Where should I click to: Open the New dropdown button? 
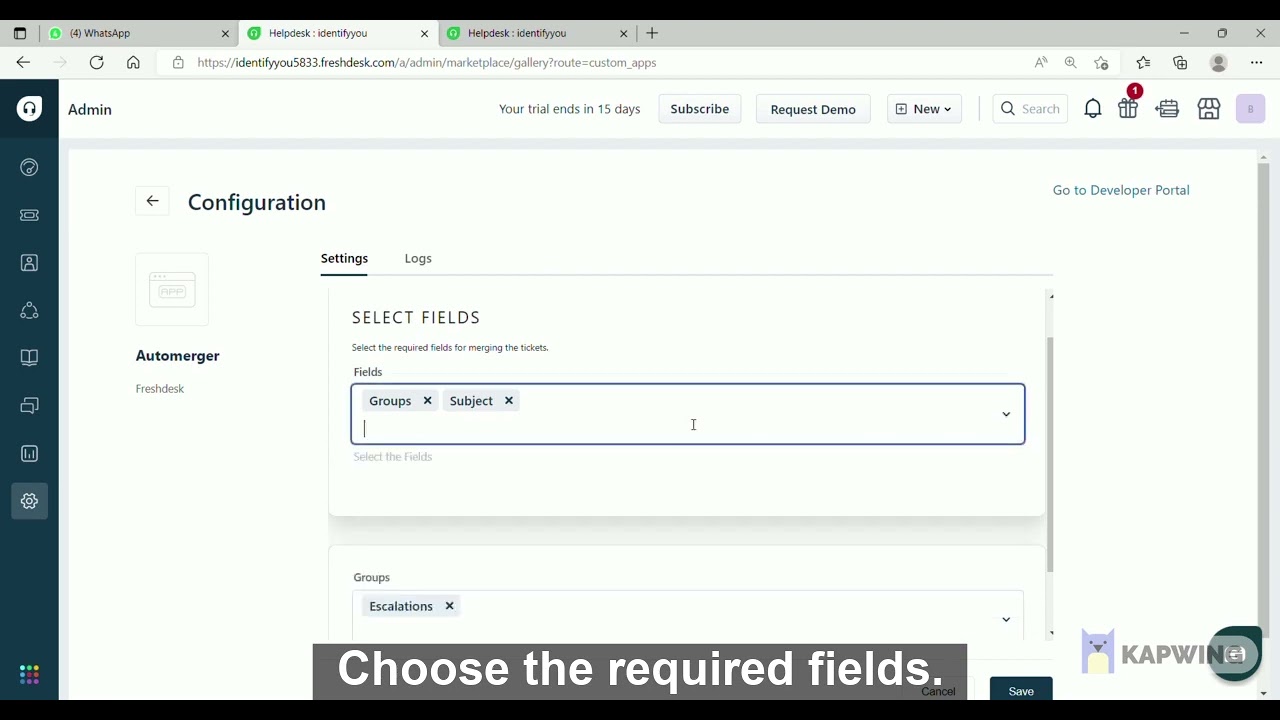[x=924, y=109]
